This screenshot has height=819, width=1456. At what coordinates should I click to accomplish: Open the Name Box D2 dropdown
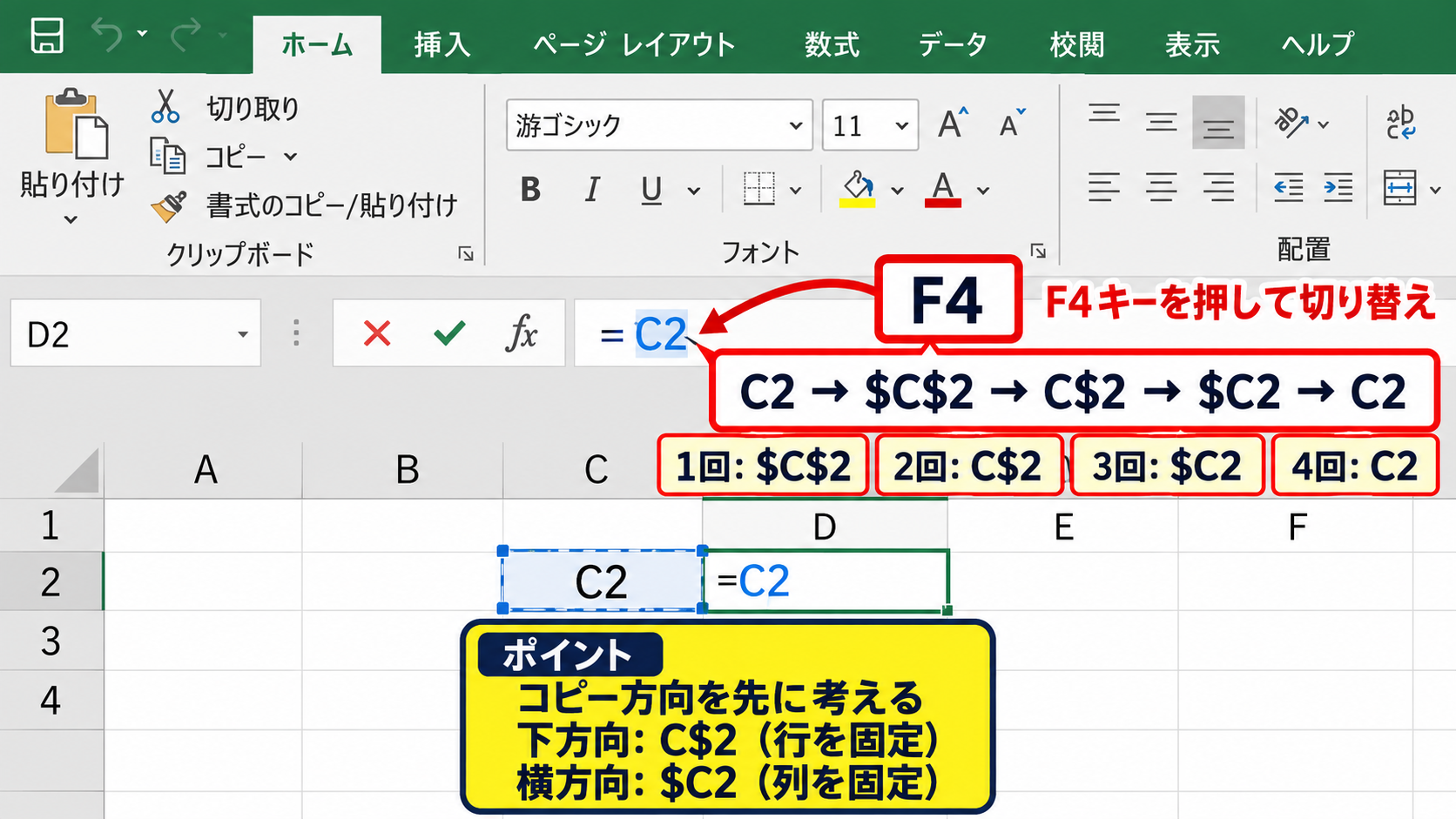[242, 334]
